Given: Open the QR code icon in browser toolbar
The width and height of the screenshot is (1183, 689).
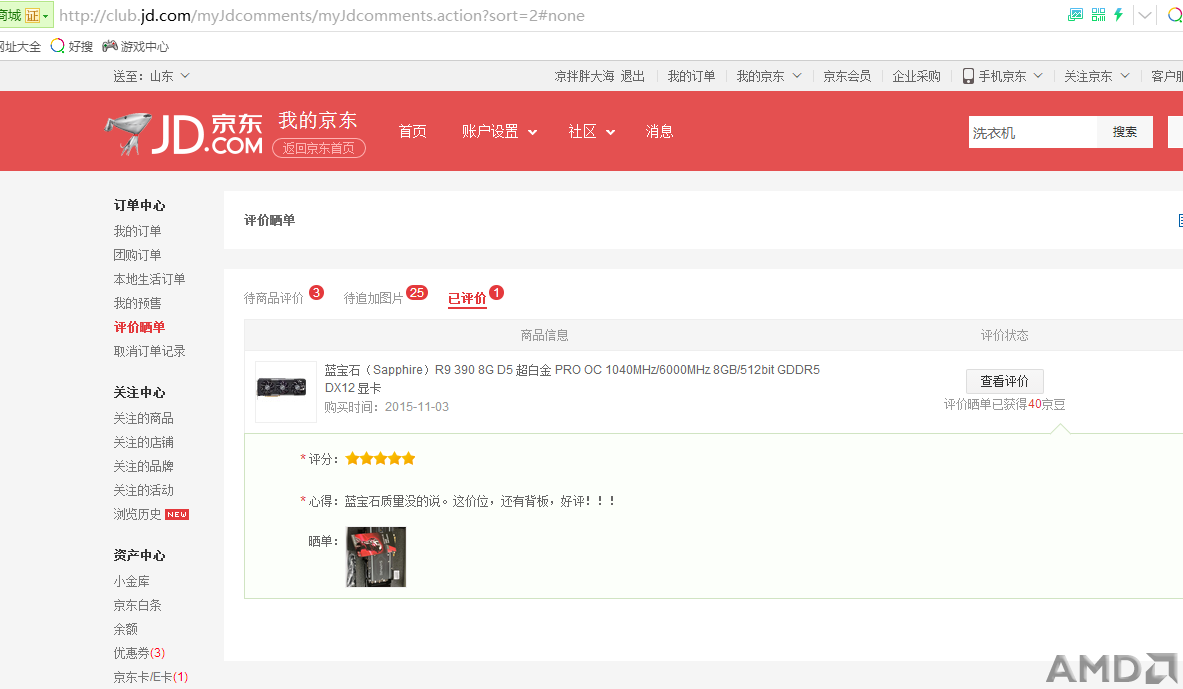Looking at the screenshot, I should (1098, 14).
